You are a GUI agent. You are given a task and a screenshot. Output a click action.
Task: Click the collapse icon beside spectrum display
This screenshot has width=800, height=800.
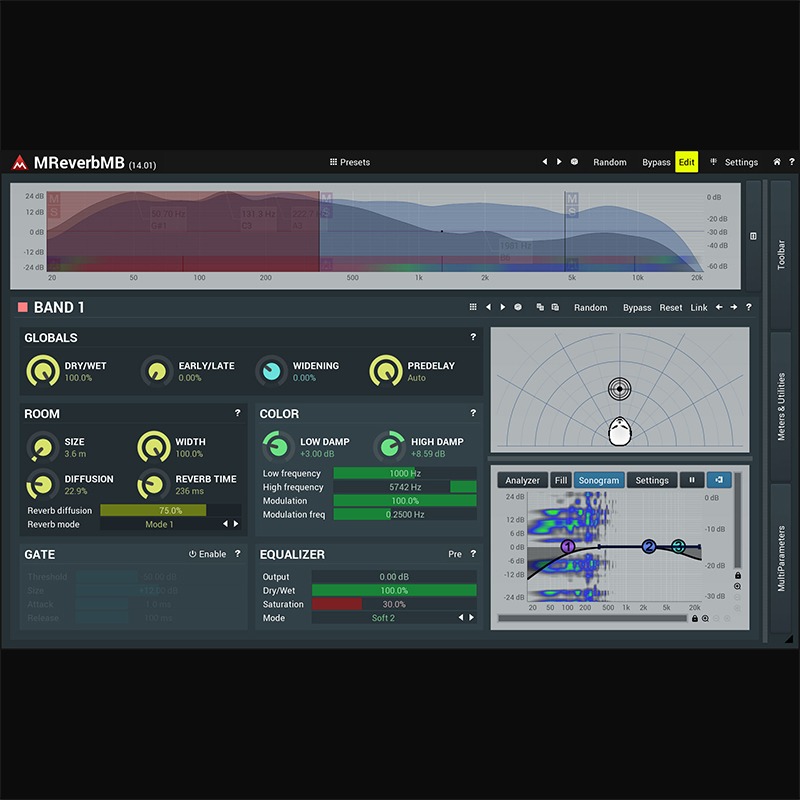[x=753, y=236]
